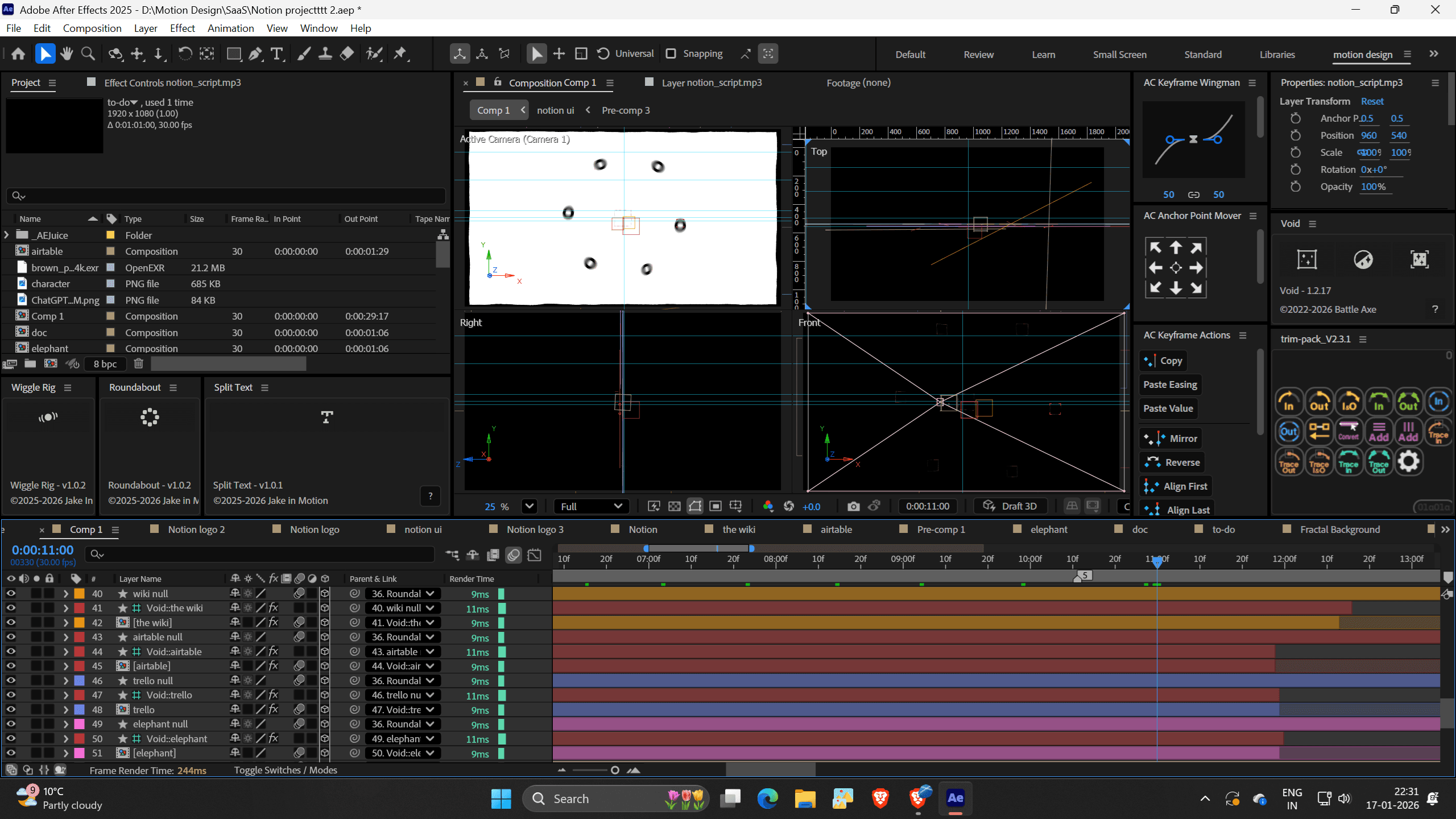Enable the Snapping checkbox

click(x=671, y=53)
